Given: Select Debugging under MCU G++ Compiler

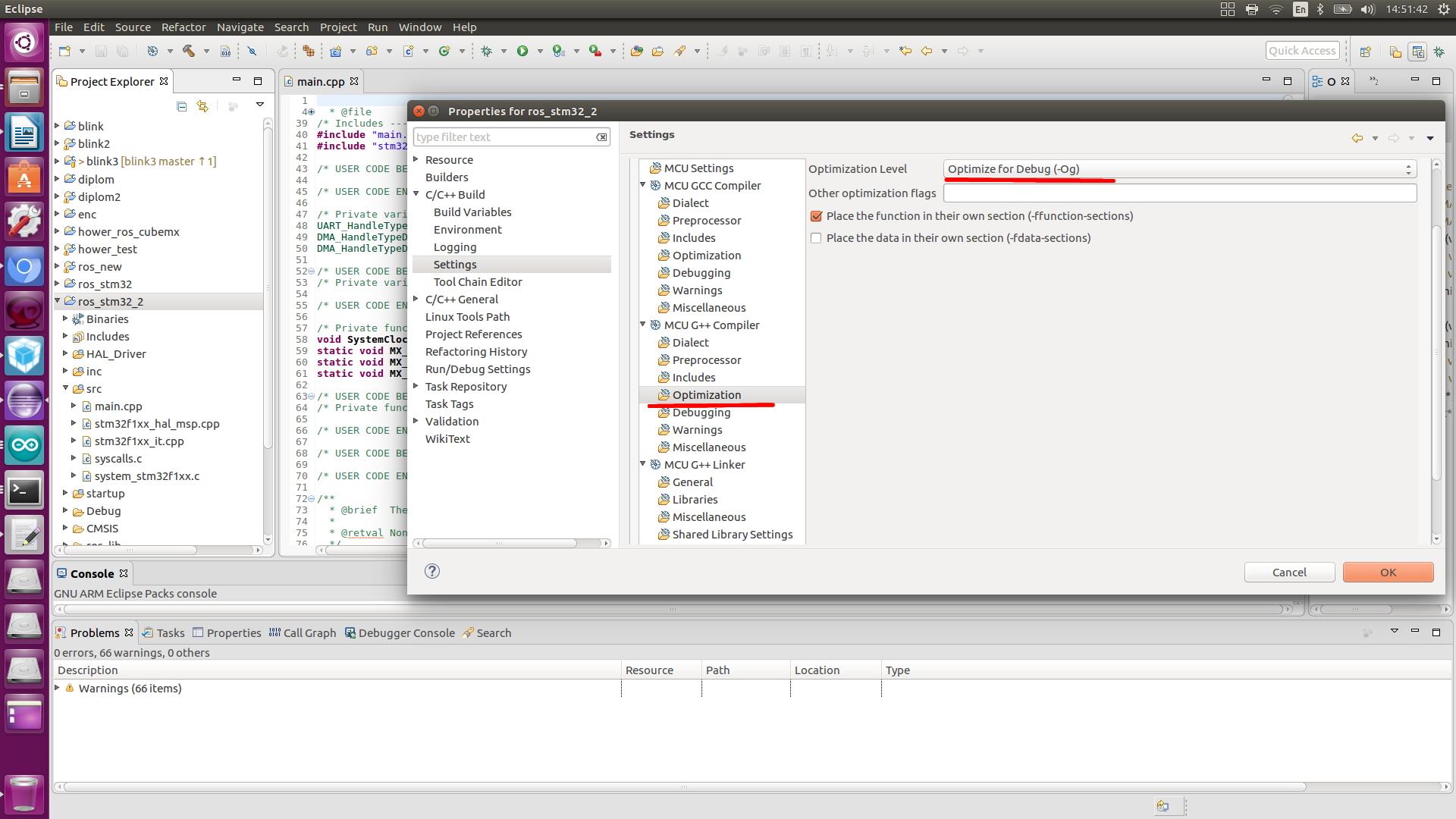Looking at the screenshot, I should pos(694,413).
